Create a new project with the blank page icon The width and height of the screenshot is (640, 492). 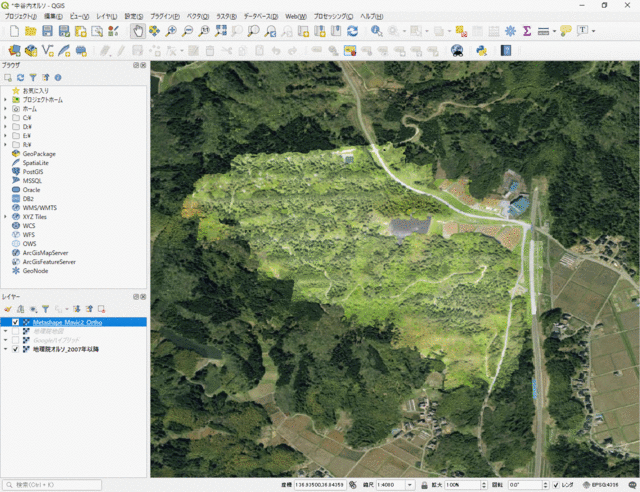pyautogui.click(x=14, y=31)
